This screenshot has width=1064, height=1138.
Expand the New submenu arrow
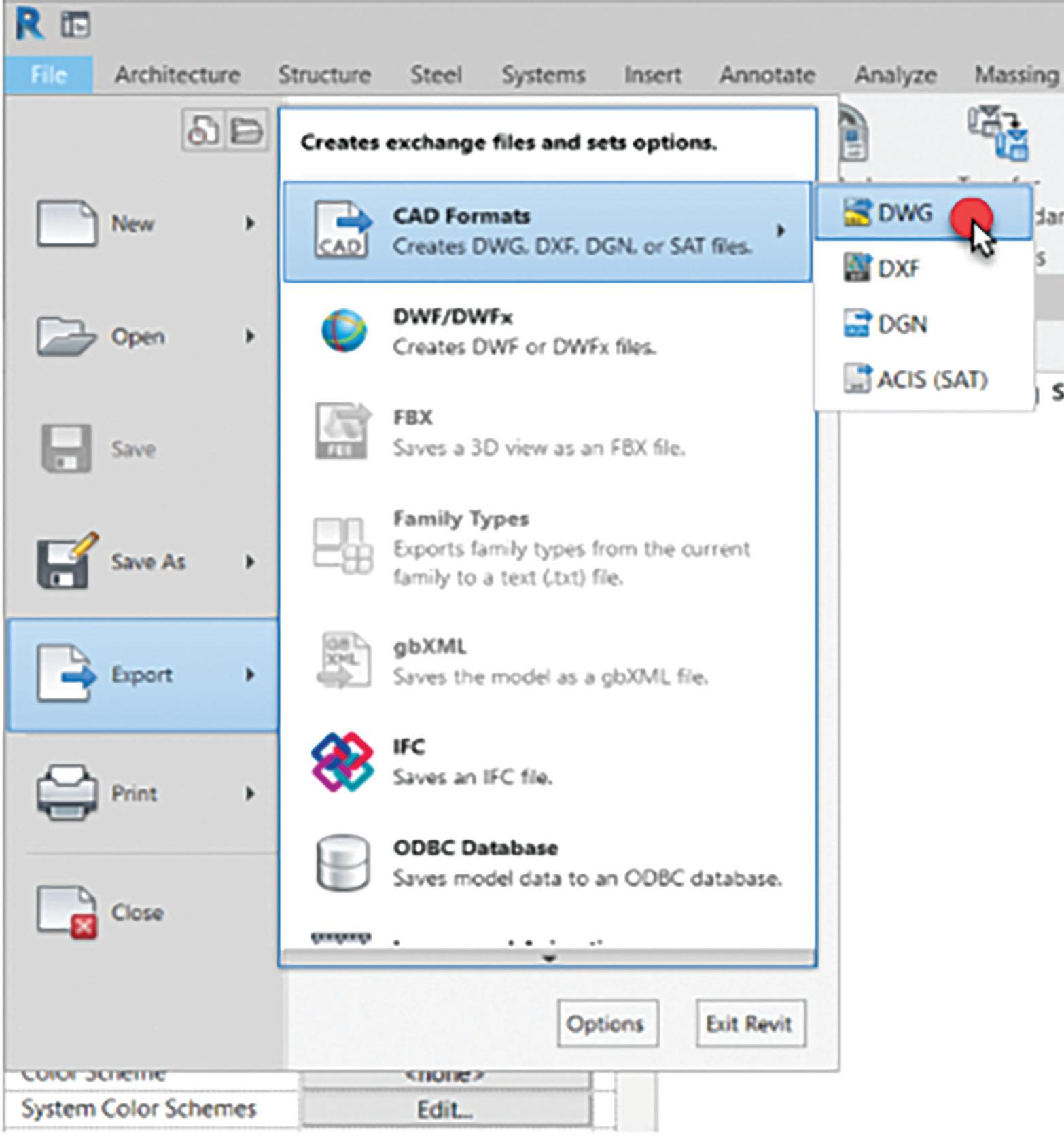coord(250,223)
